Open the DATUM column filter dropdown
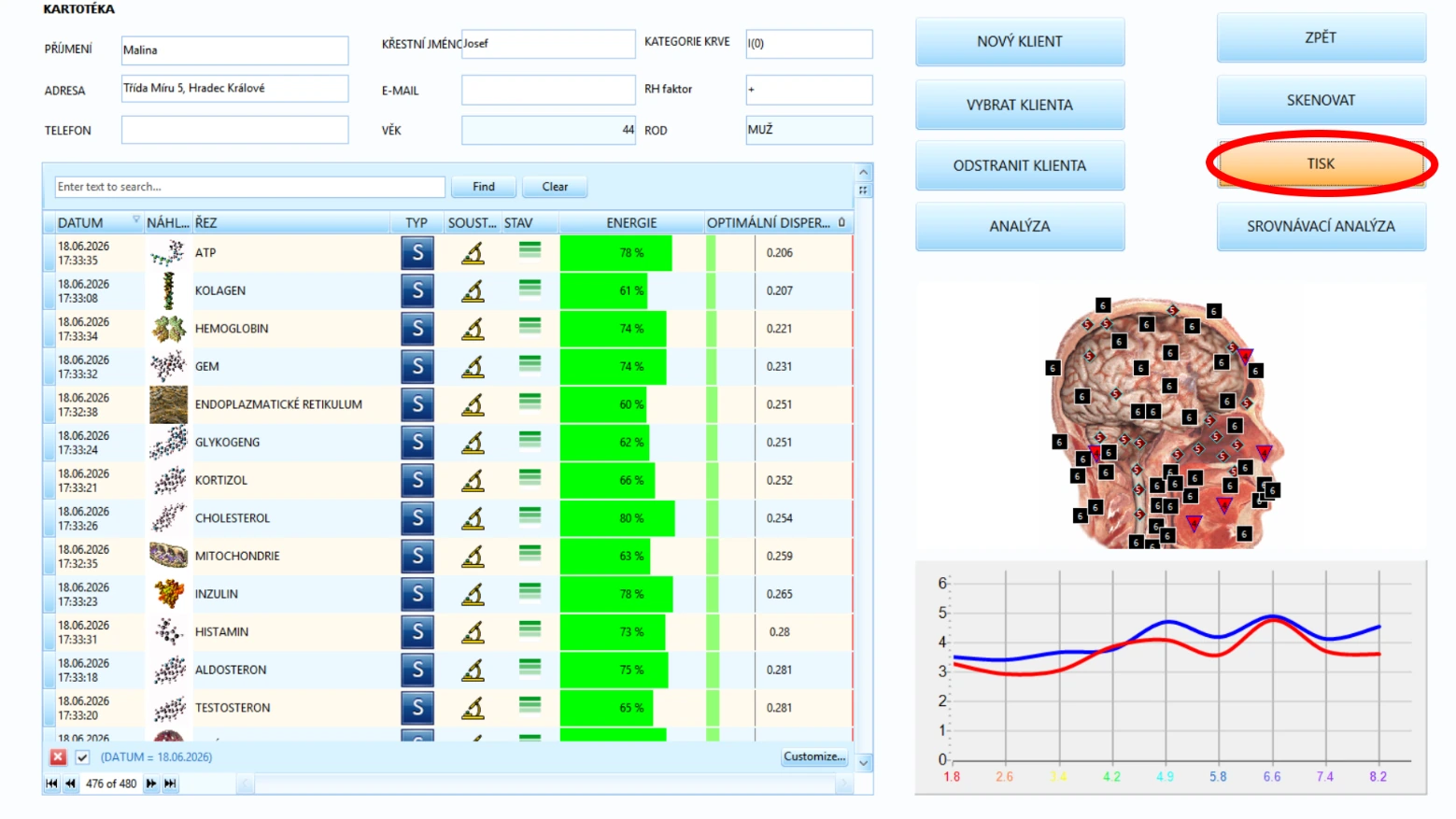The width and height of the screenshot is (1456, 819). click(136, 220)
